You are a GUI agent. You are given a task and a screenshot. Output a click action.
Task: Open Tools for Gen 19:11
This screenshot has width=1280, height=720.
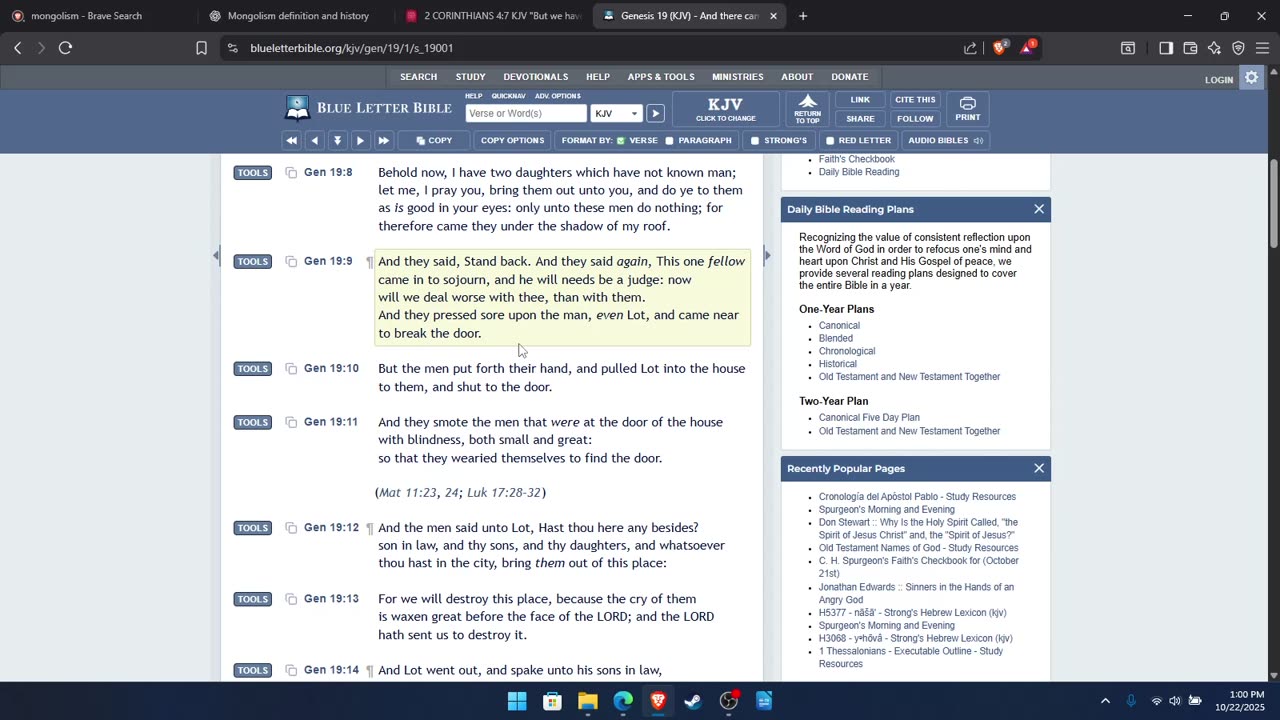tap(253, 423)
